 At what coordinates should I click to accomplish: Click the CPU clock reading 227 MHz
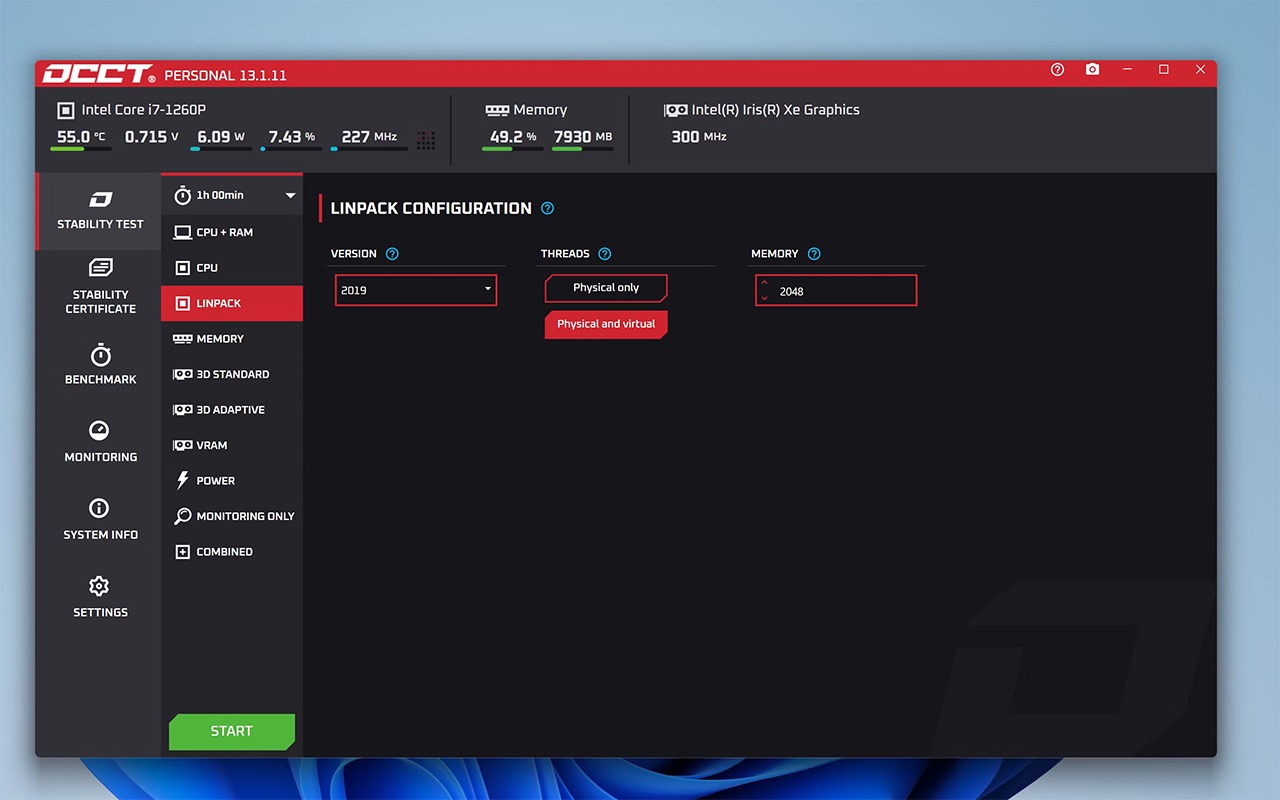pos(369,137)
